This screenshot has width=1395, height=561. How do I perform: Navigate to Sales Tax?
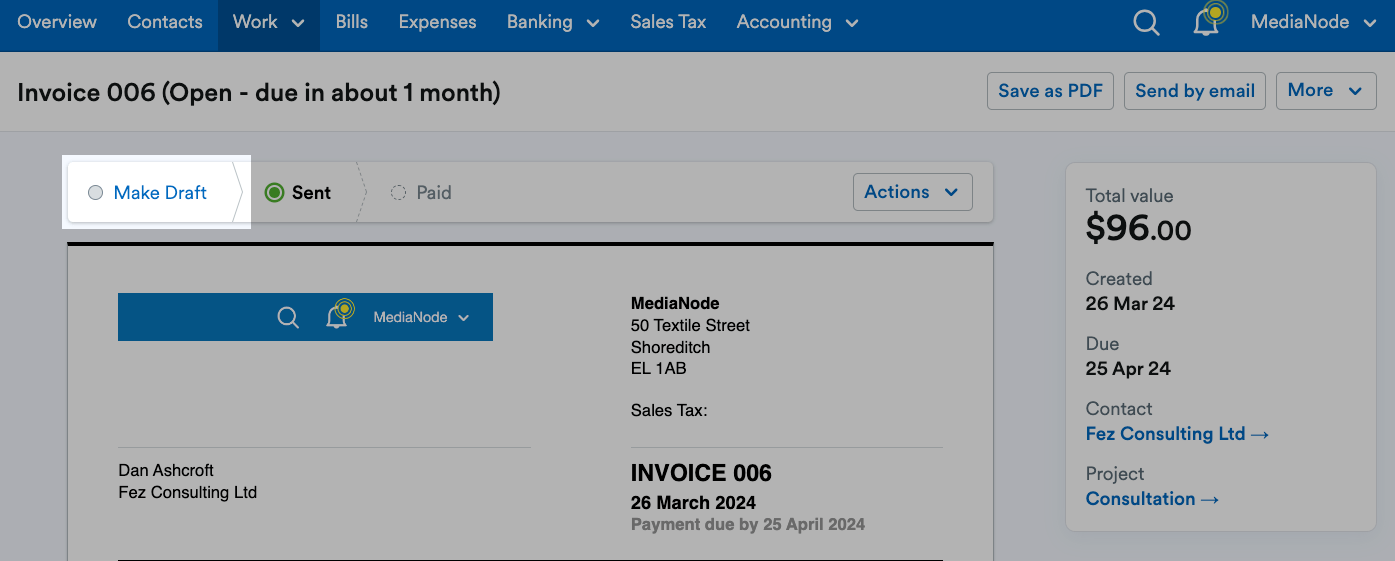(x=668, y=22)
